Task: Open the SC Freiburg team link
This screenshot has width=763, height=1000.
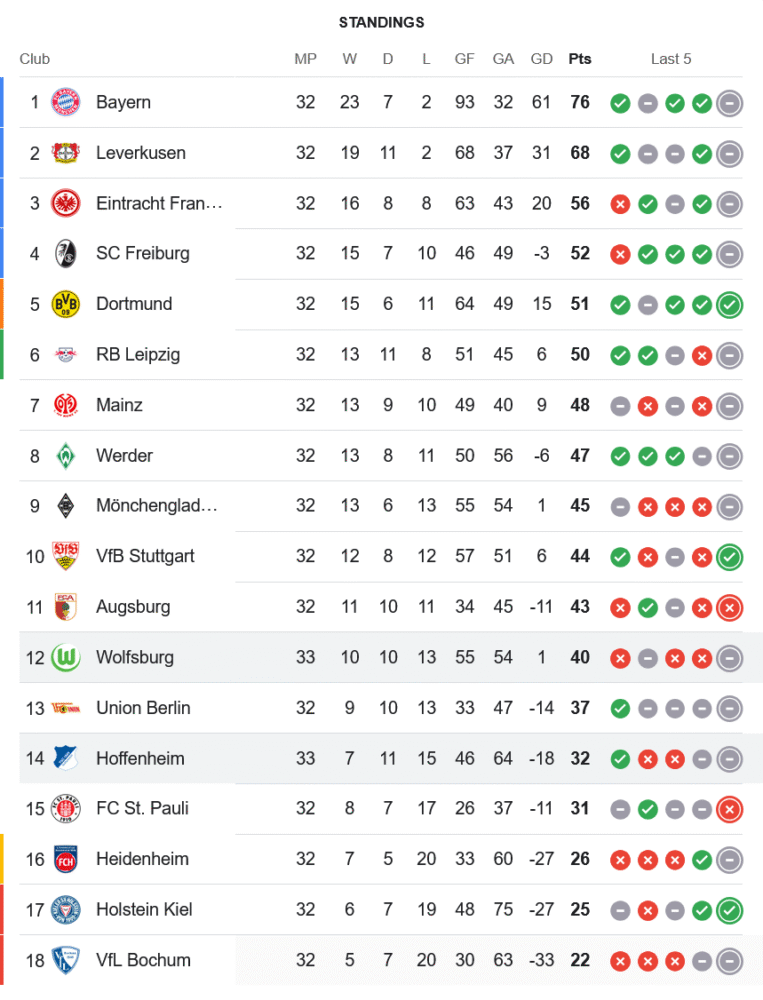Action: (x=142, y=253)
